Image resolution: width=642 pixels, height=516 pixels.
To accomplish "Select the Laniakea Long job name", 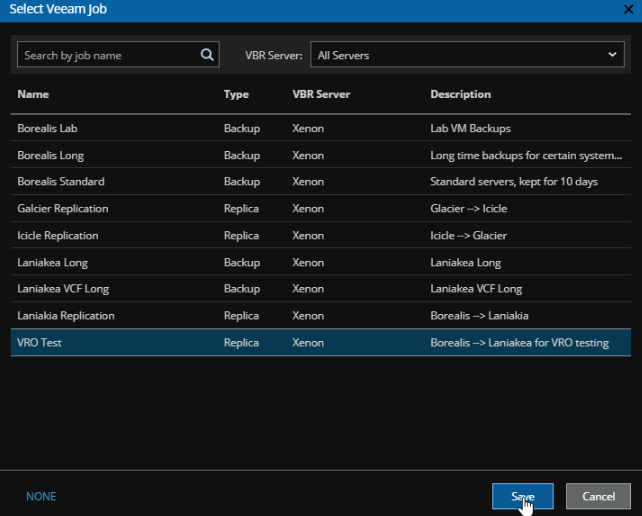I will (52, 263).
